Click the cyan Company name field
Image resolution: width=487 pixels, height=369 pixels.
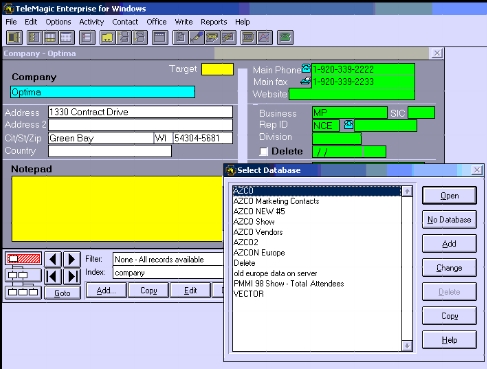(x=102, y=92)
